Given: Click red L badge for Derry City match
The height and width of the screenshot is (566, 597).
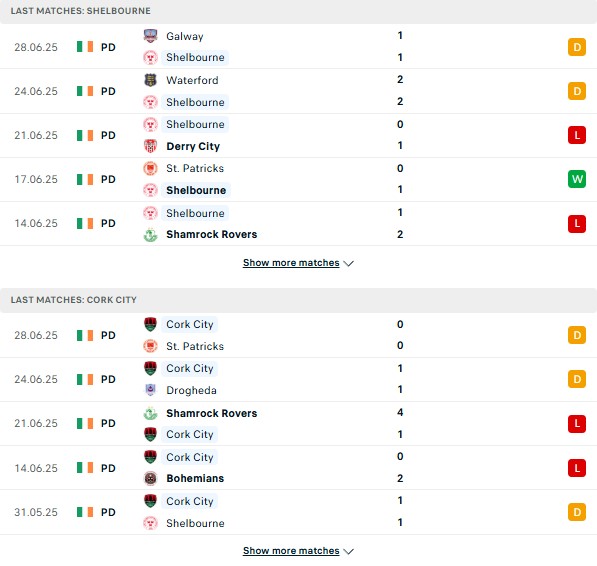Looking at the screenshot, I should tap(577, 135).
